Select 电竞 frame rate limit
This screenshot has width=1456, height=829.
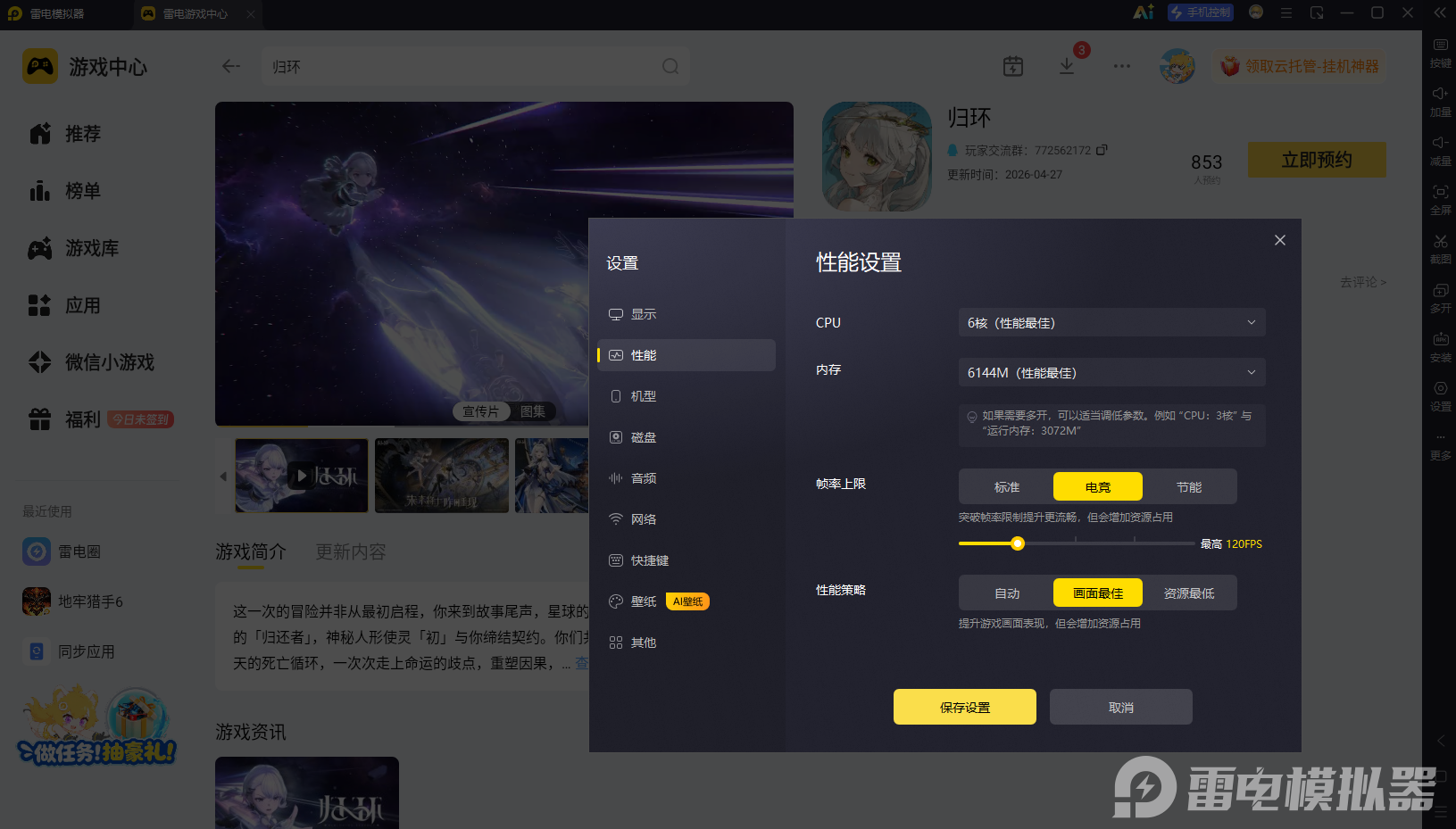click(x=1098, y=486)
